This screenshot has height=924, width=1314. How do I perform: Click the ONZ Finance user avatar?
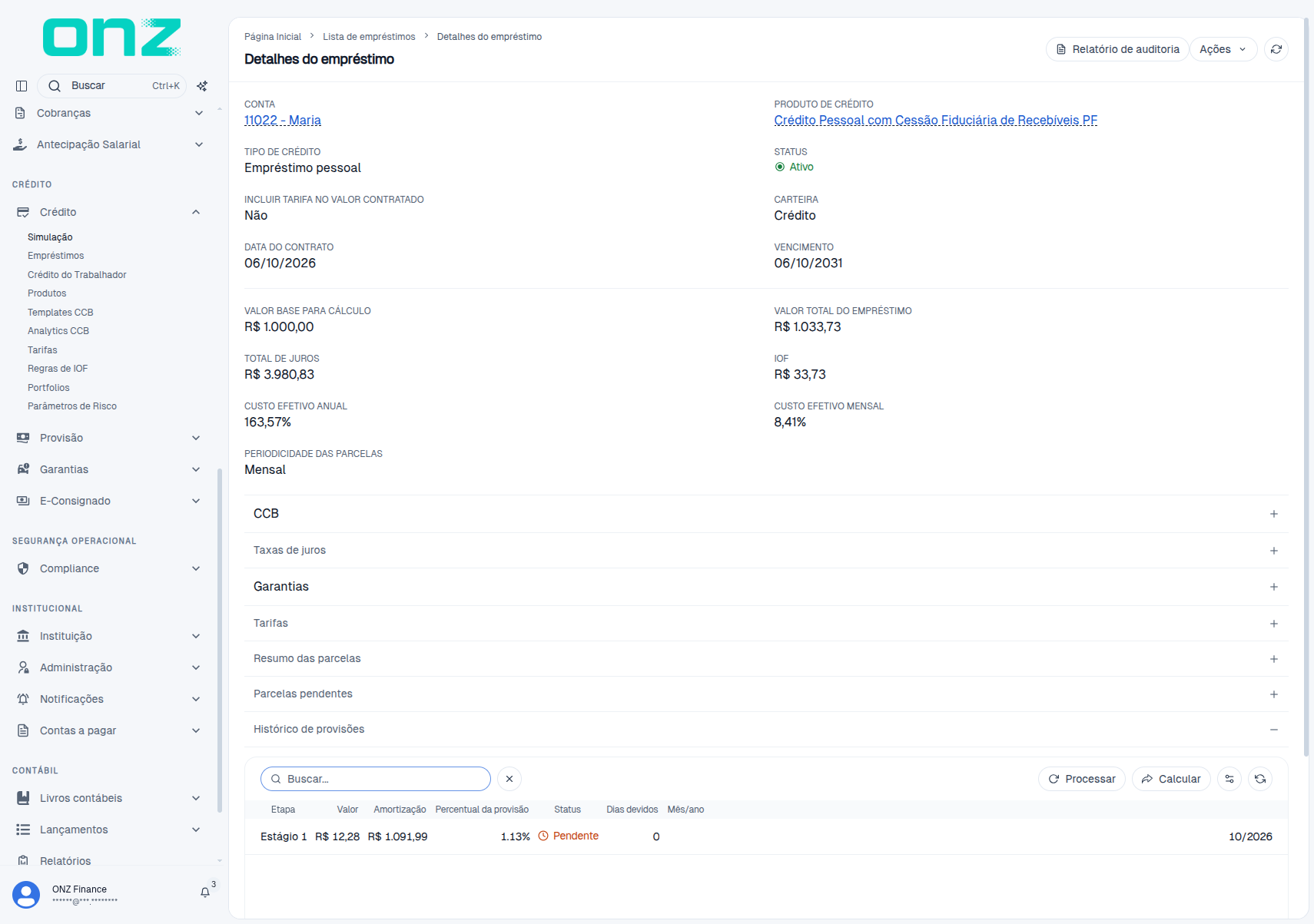tap(26, 895)
